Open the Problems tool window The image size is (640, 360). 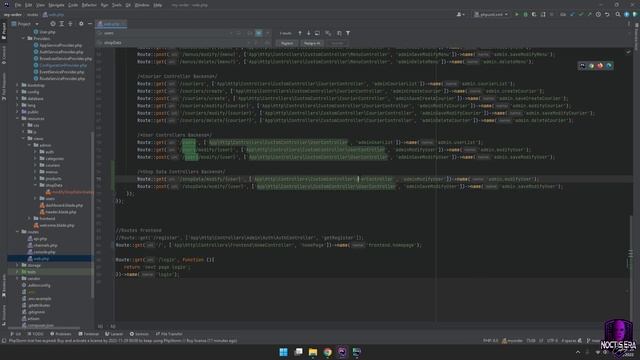[60, 334]
